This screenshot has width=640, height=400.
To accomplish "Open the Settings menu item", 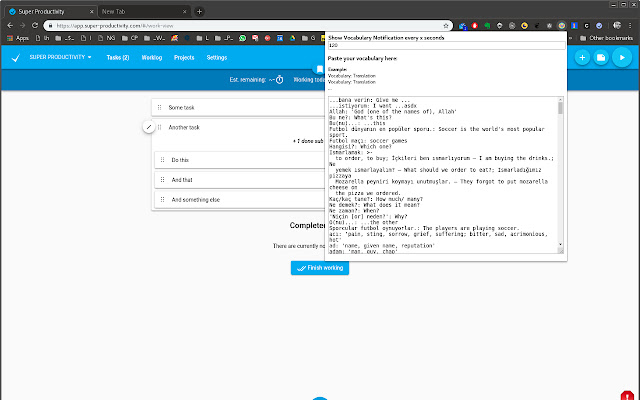I will (217, 58).
